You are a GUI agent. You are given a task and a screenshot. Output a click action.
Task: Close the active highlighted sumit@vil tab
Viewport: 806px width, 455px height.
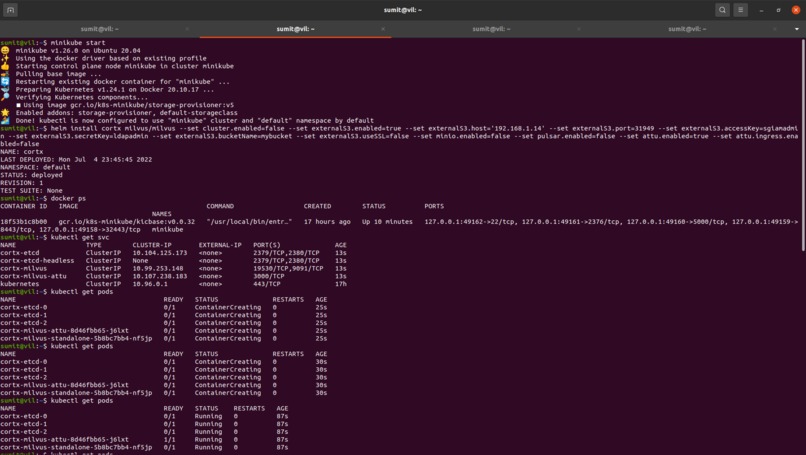point(383,29)
